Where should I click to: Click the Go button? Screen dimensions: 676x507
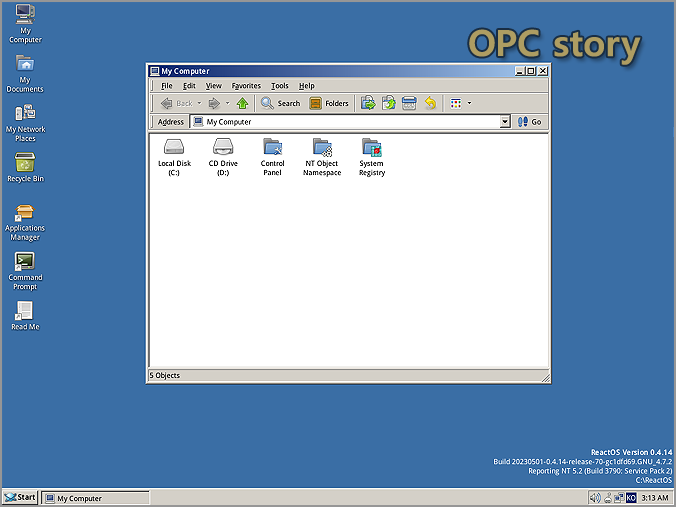pos(530,122)
